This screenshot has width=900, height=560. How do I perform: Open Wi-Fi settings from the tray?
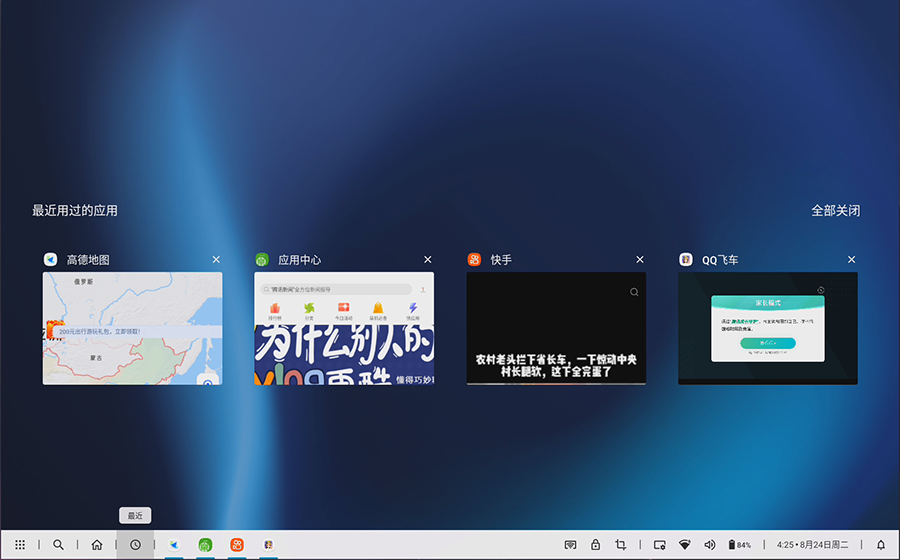coord(685,545)
